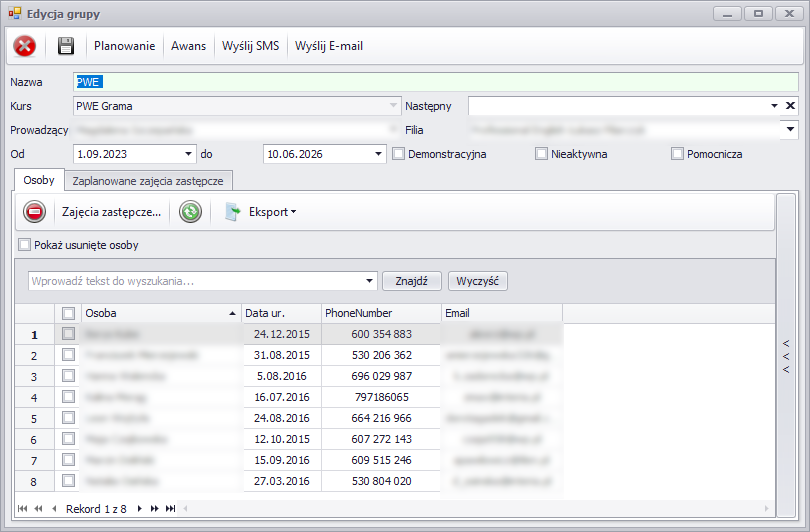Open the Kurs dropdown arrow
810x532 pixels.
click(x=393, y=105)
